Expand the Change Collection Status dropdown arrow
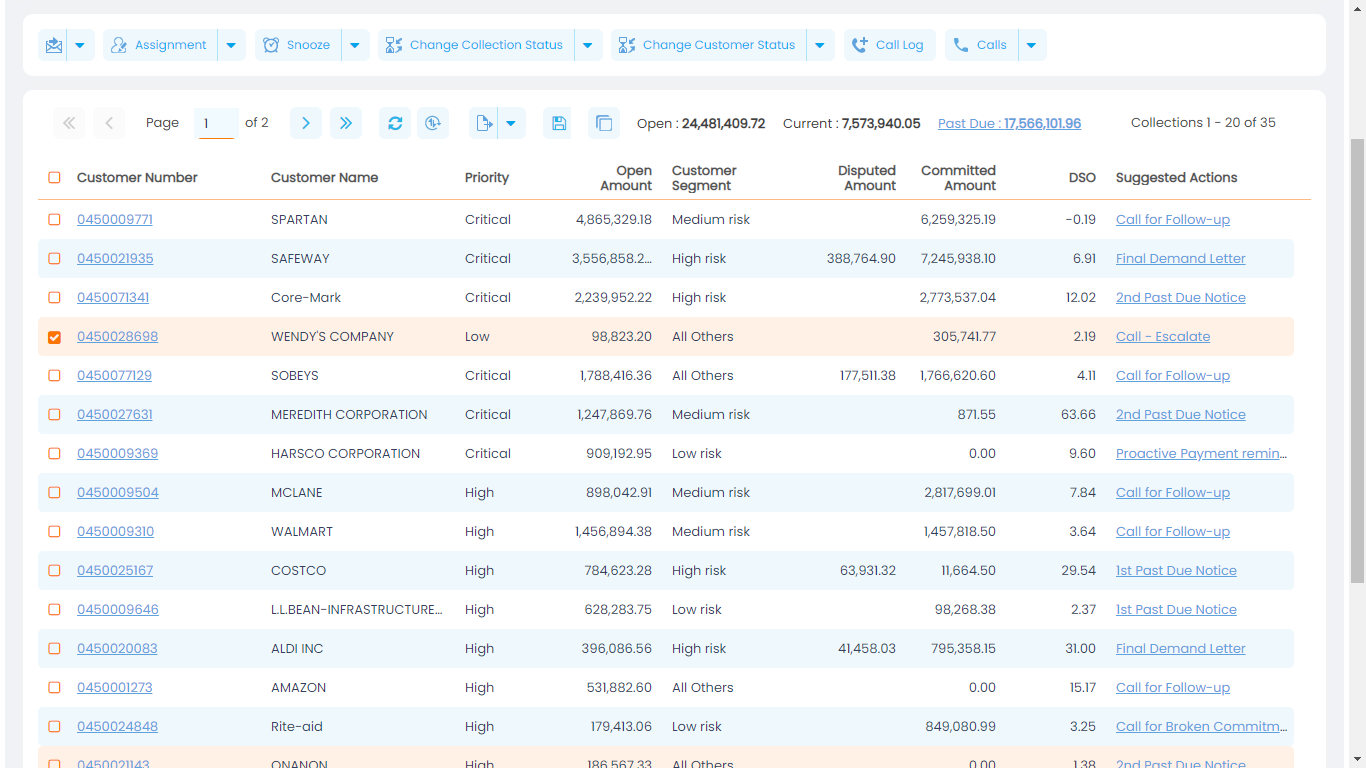 pyautogui.click(x=588, y=45)
